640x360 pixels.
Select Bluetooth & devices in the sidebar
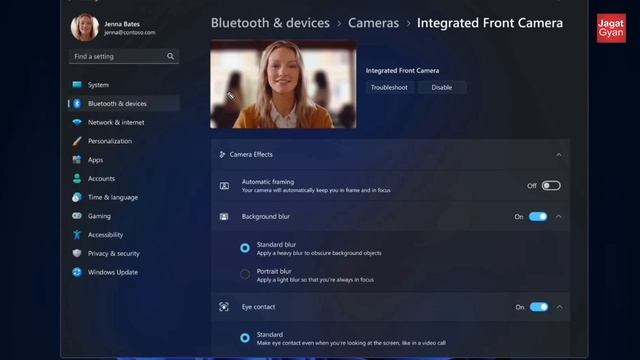pos(124,103)
